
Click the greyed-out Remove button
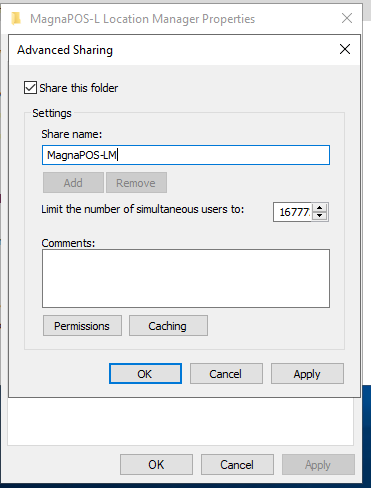tap(136, 183)
